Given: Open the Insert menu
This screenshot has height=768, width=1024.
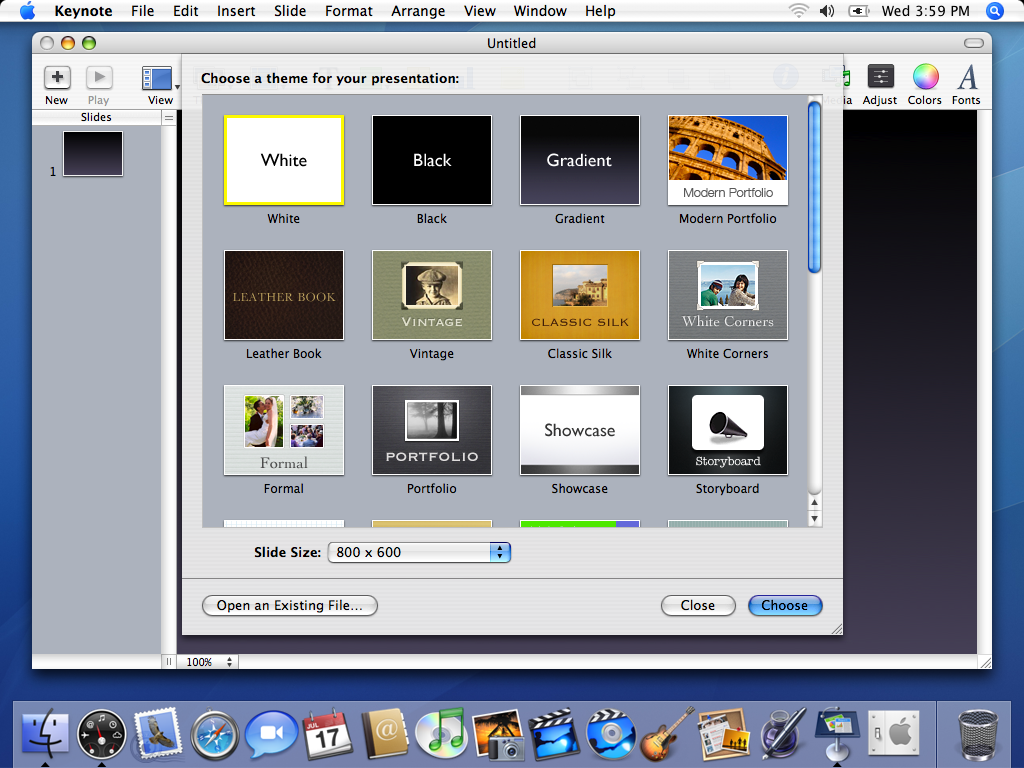Looking at the screenshot, I should 236,11.
